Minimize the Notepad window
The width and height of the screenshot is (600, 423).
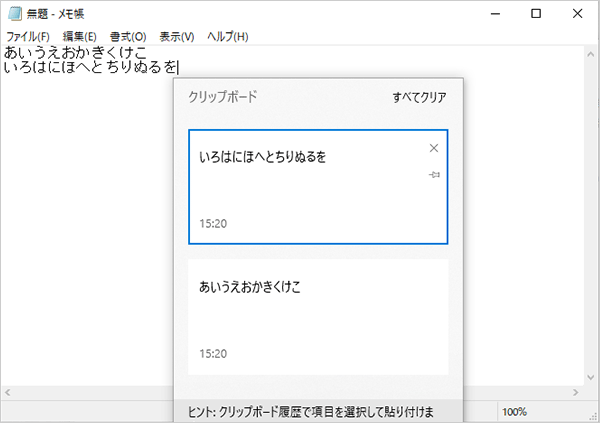(x=496, y=14)
